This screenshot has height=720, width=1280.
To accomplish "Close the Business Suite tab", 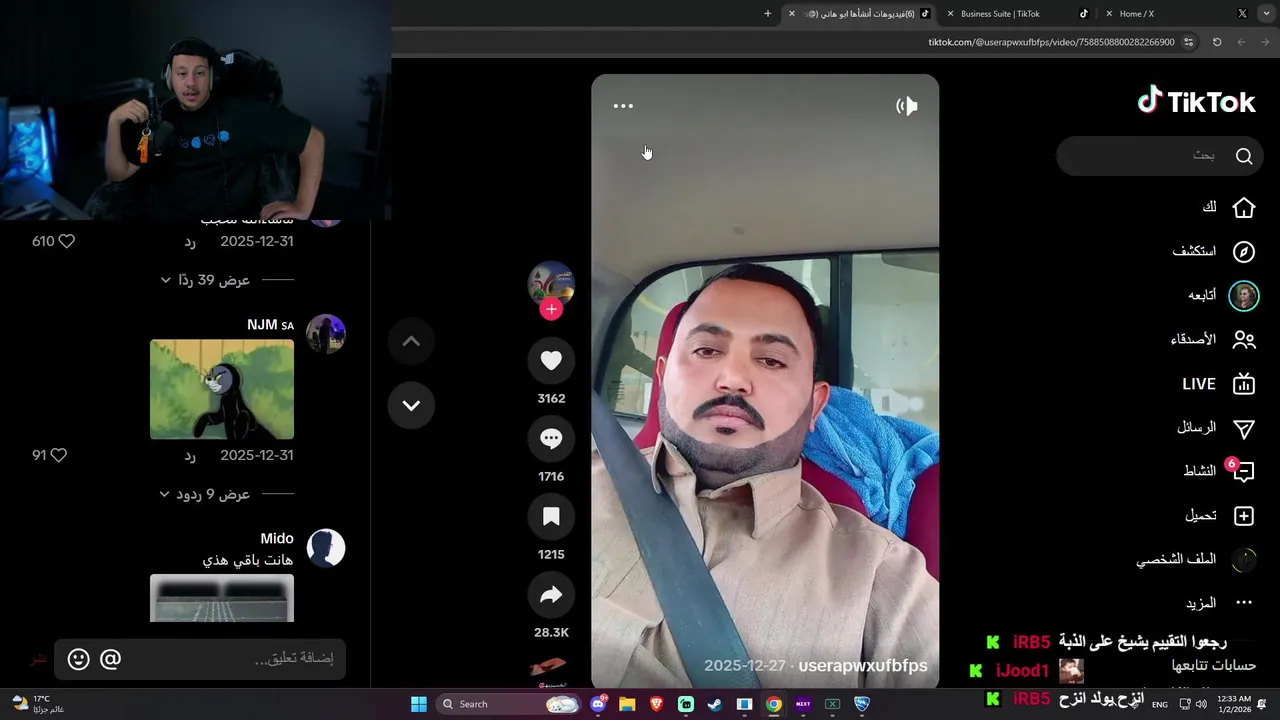I will [x=950, y=14].
